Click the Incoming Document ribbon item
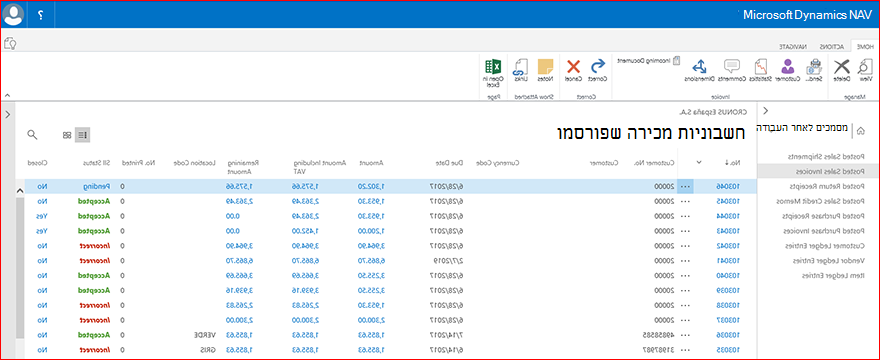Image resolution: width=880 pixels, height=360 pixels. tap(649, 60)
